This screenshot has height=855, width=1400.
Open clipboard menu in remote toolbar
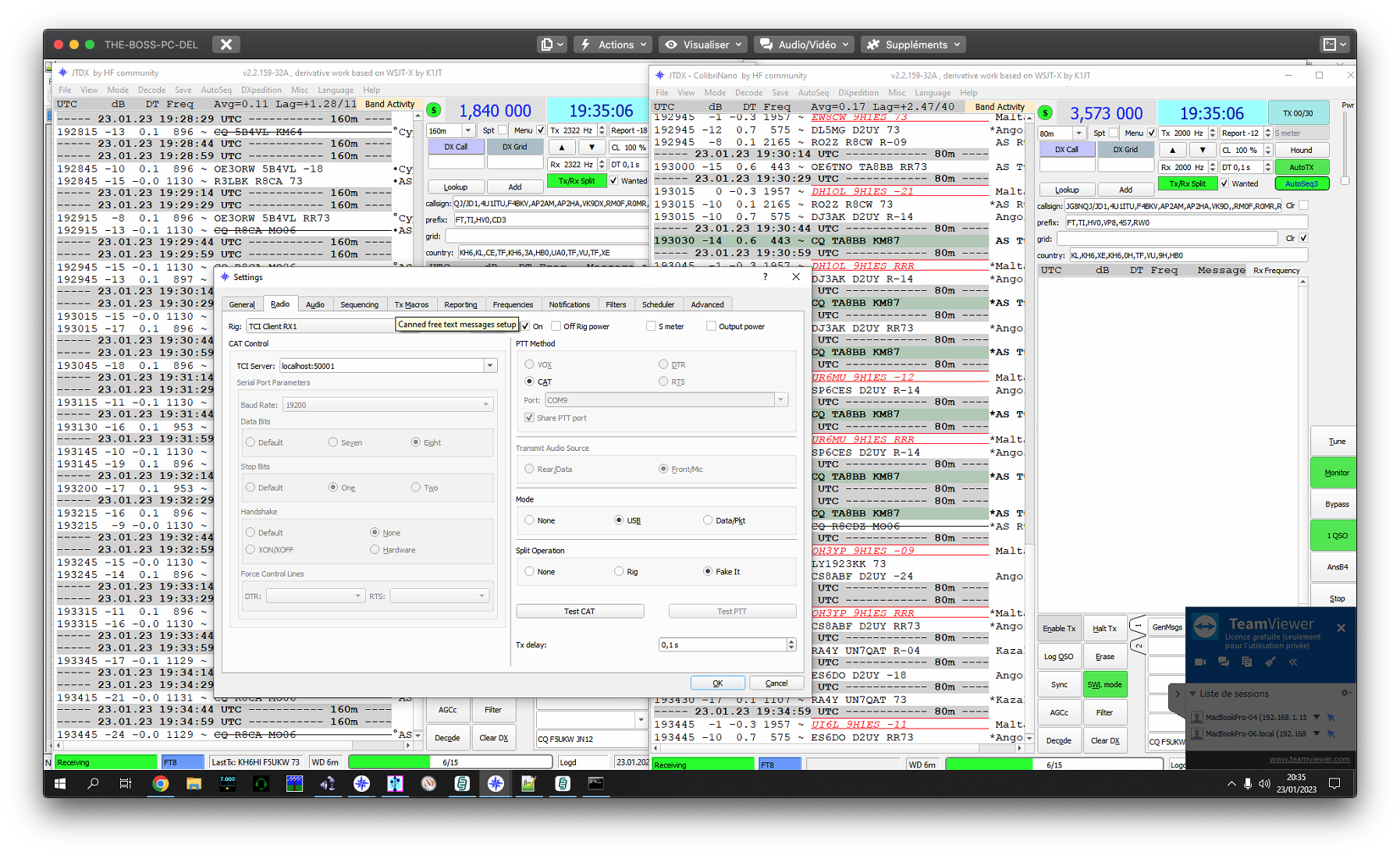[553, 44]
